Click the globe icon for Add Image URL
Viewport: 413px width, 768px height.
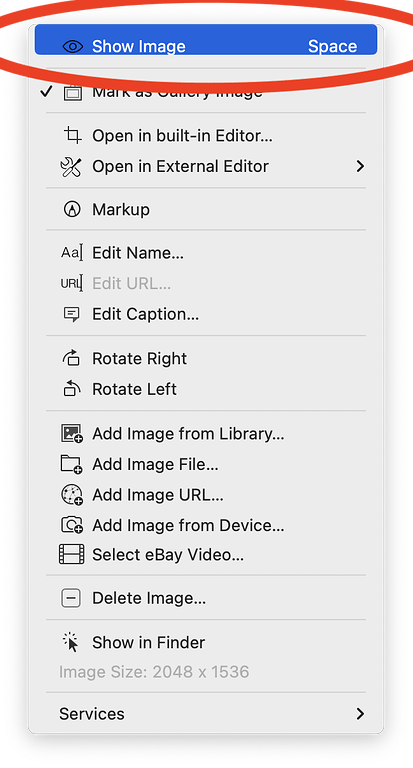pyautogui.click(x=72, y=495)
